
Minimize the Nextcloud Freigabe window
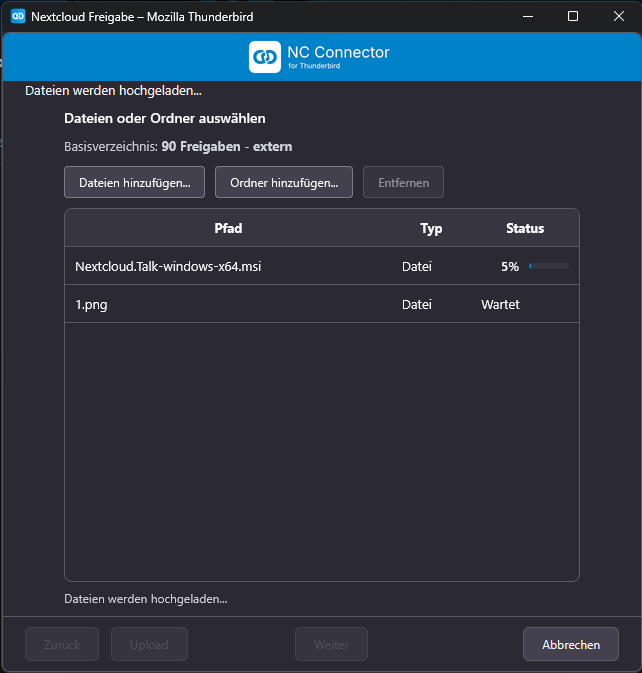528,16
